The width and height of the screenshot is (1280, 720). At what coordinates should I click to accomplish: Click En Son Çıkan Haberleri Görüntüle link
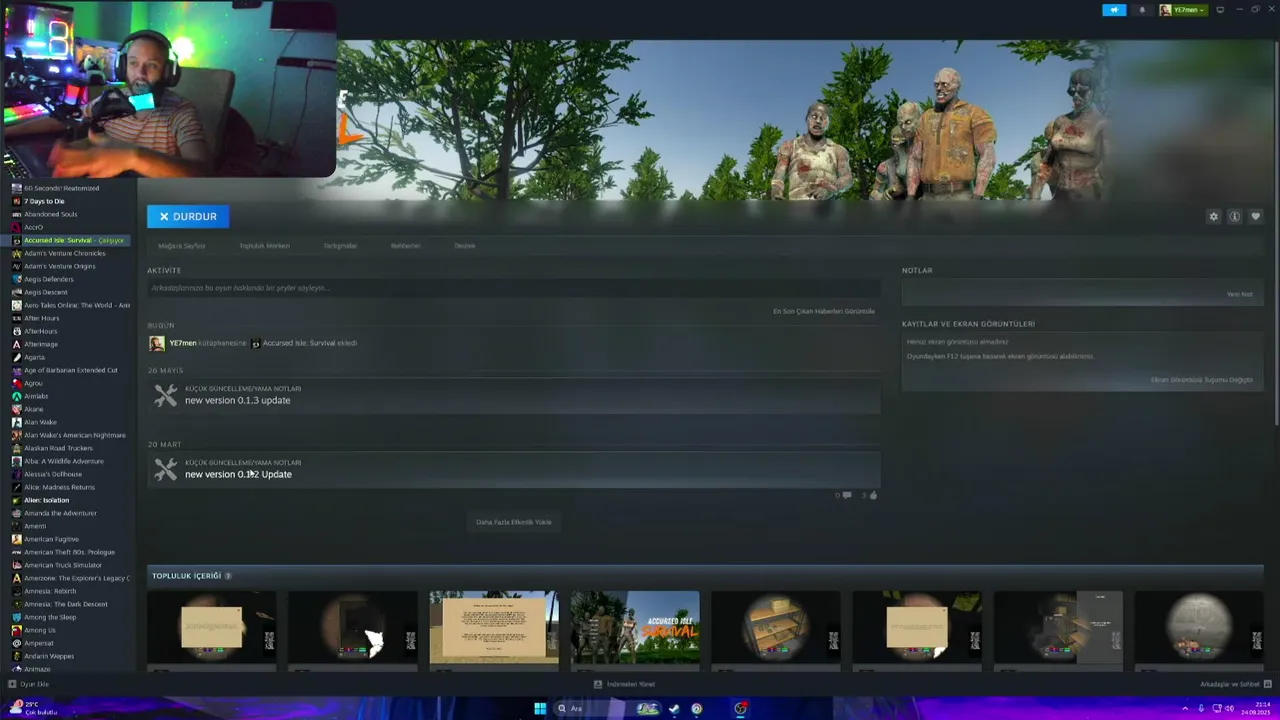point(824,311)
